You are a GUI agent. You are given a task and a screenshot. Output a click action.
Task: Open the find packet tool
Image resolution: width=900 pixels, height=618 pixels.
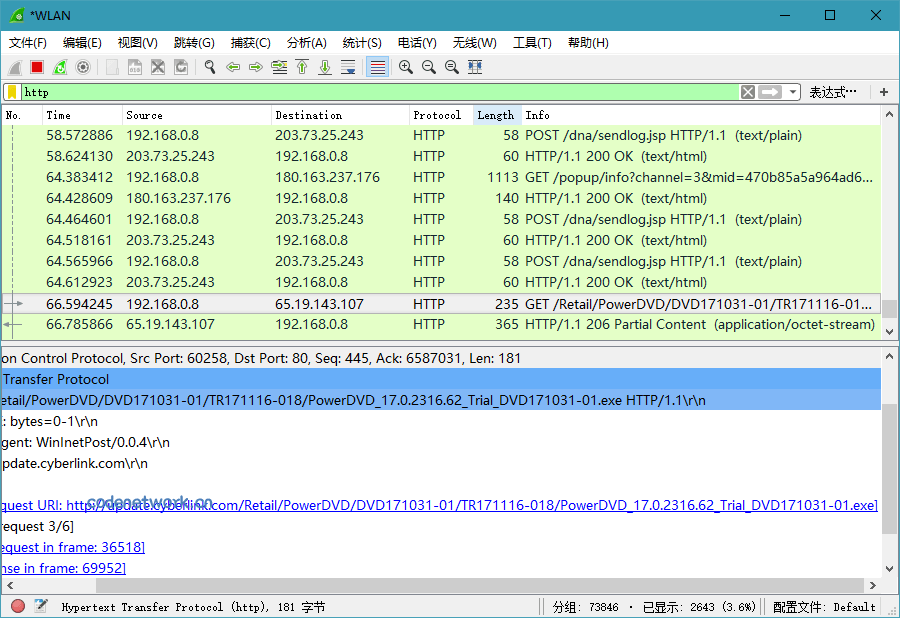(x=209, y=67)
